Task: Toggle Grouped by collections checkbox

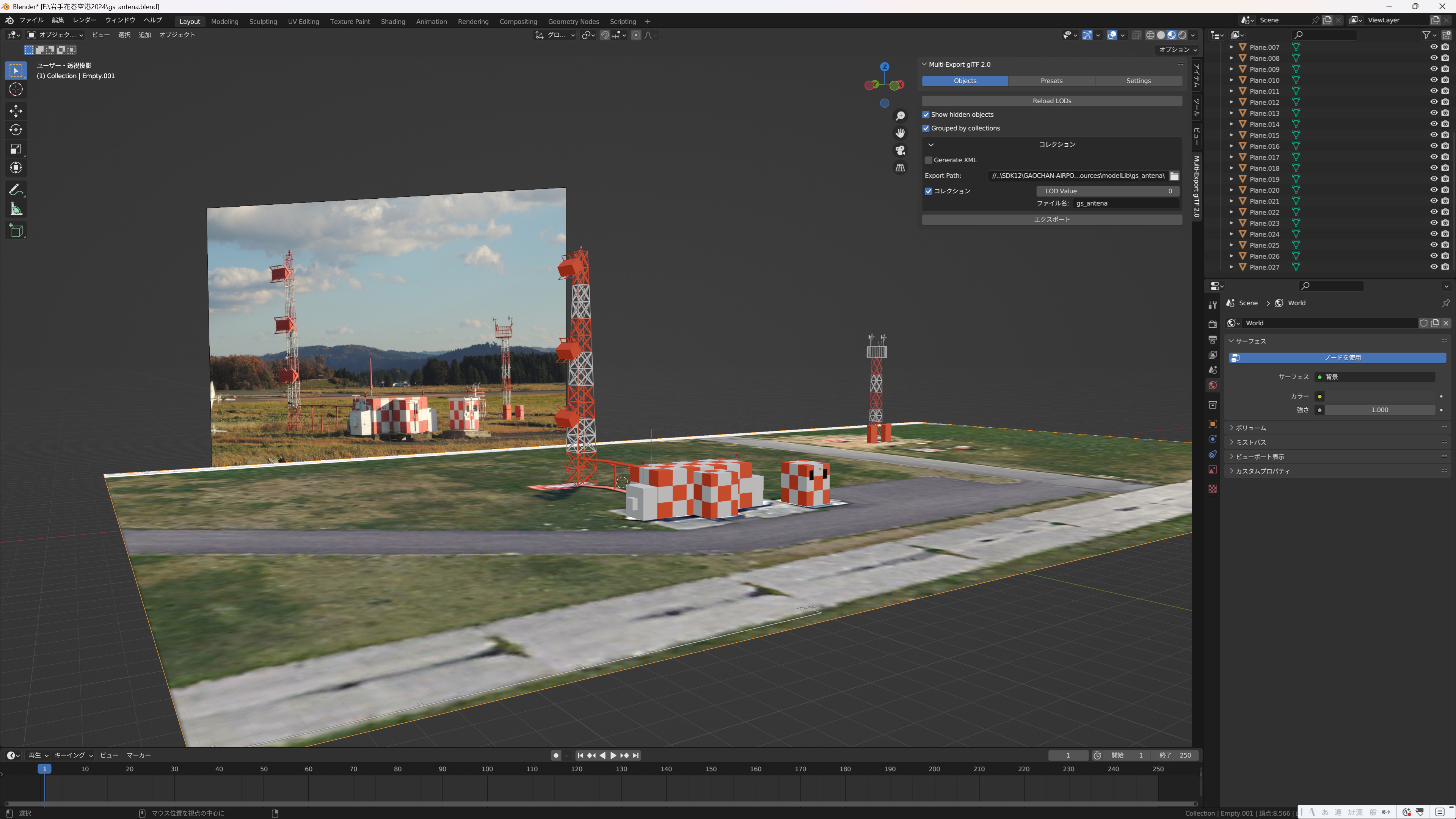Action: pos(926,128)
